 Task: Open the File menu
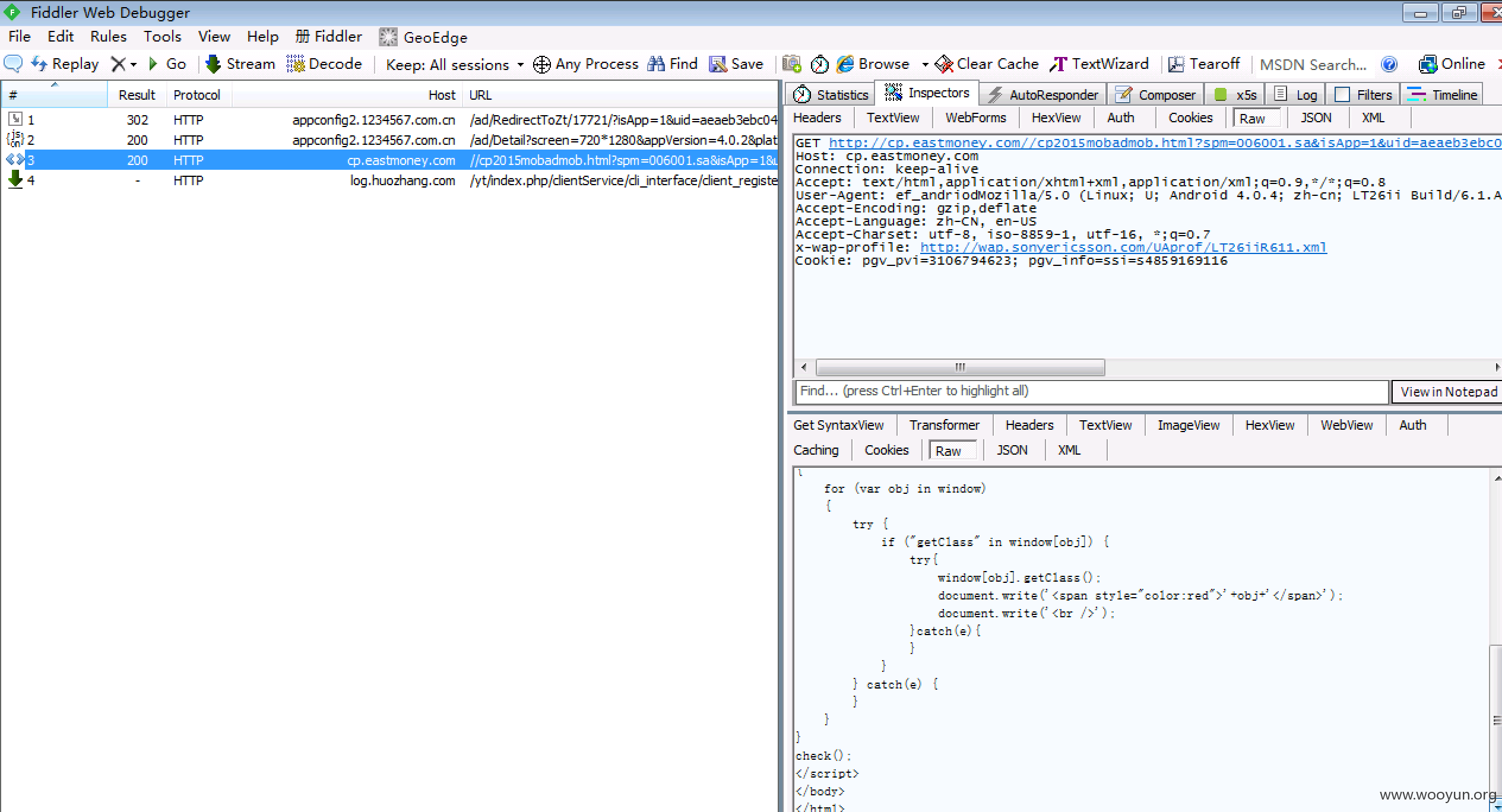[x=20, y=36]
